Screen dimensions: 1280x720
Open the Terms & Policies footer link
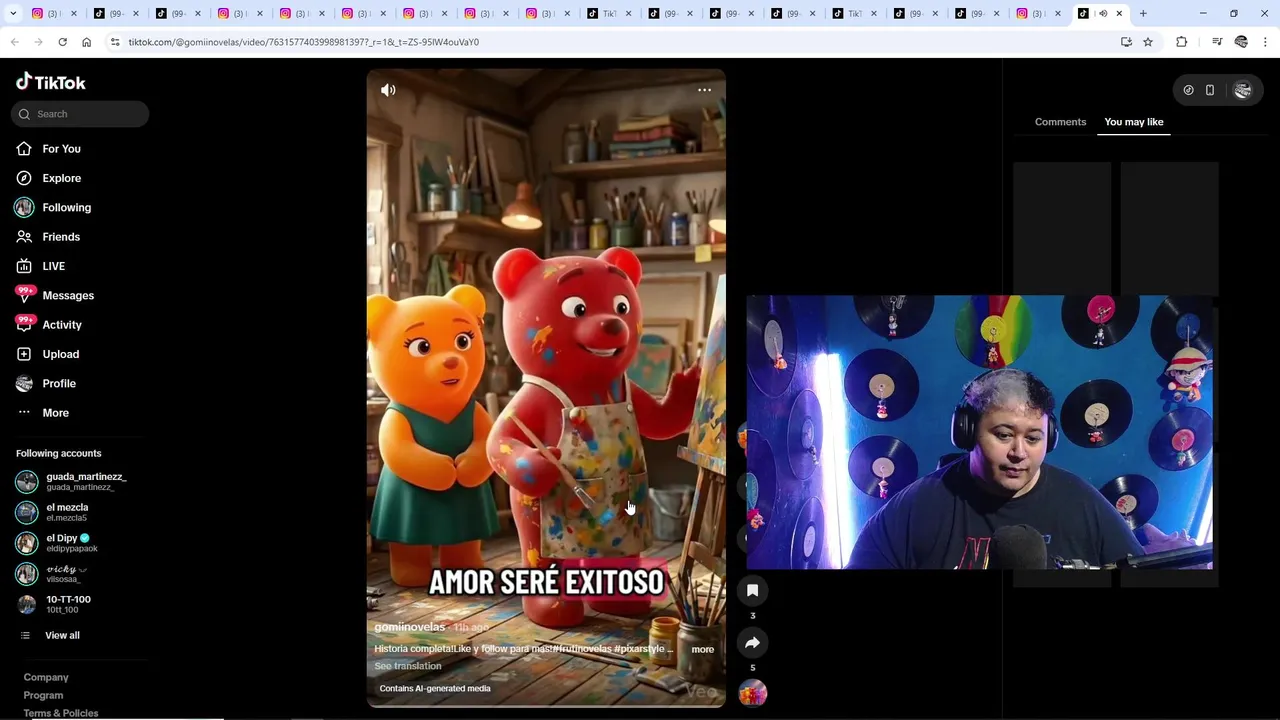[61, 713]
